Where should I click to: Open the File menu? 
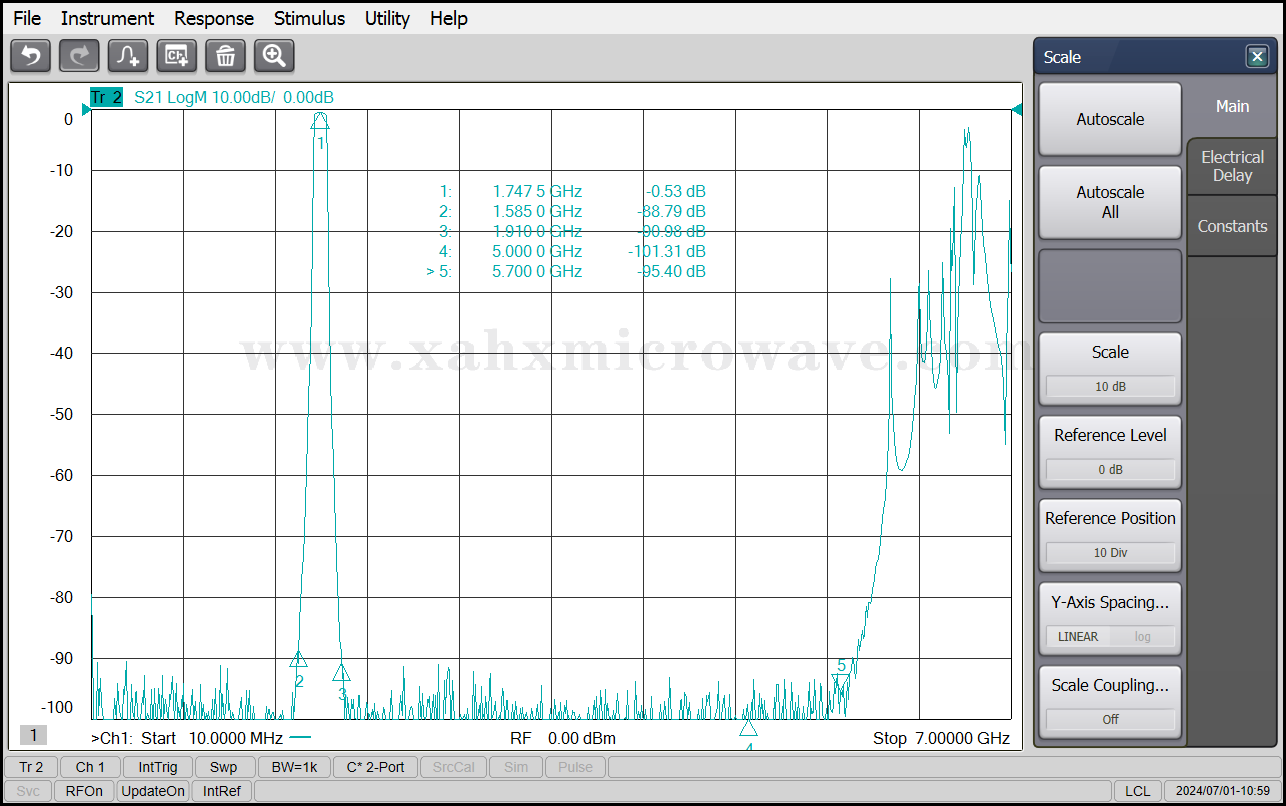click(x=27, y=18)
